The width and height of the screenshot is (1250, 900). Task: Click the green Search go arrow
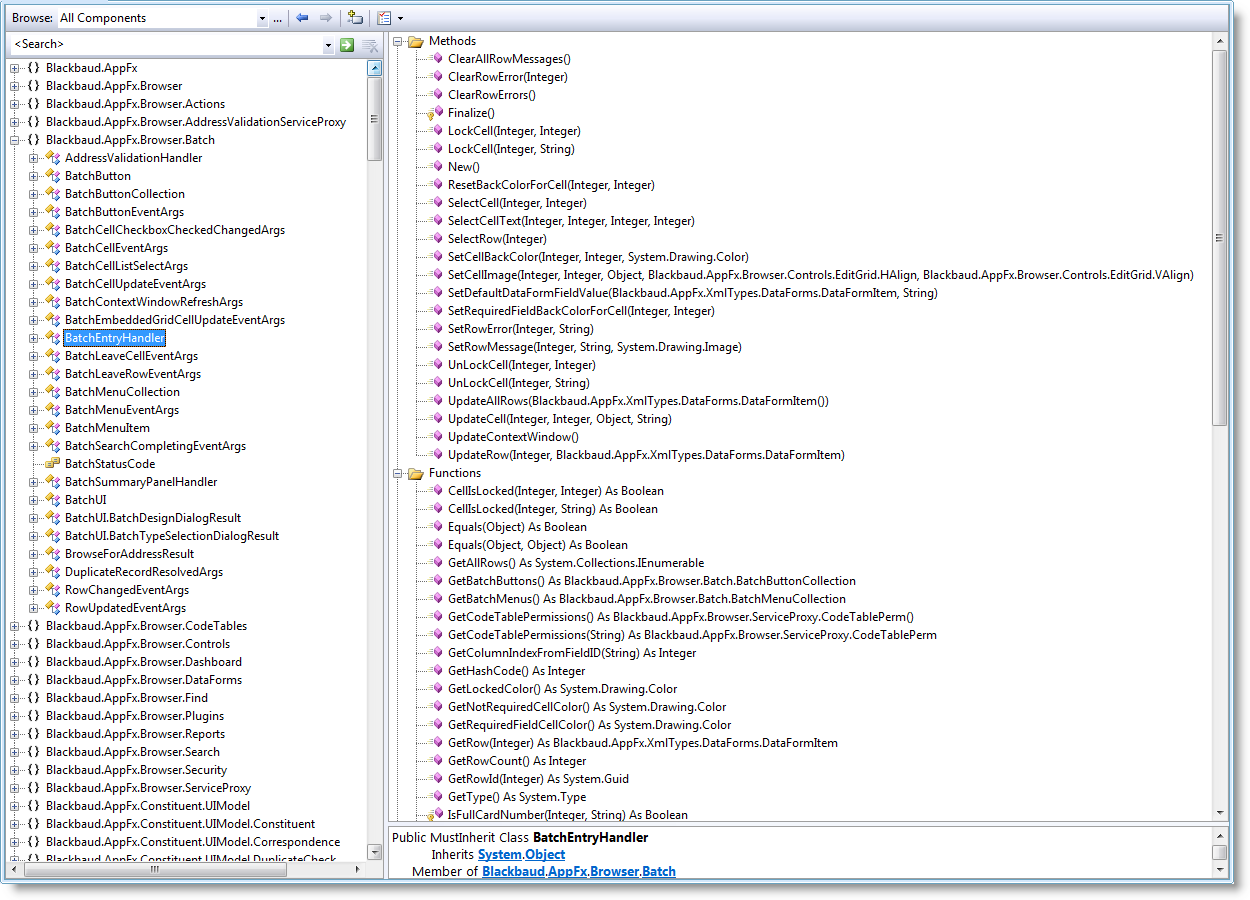(346, 45)
